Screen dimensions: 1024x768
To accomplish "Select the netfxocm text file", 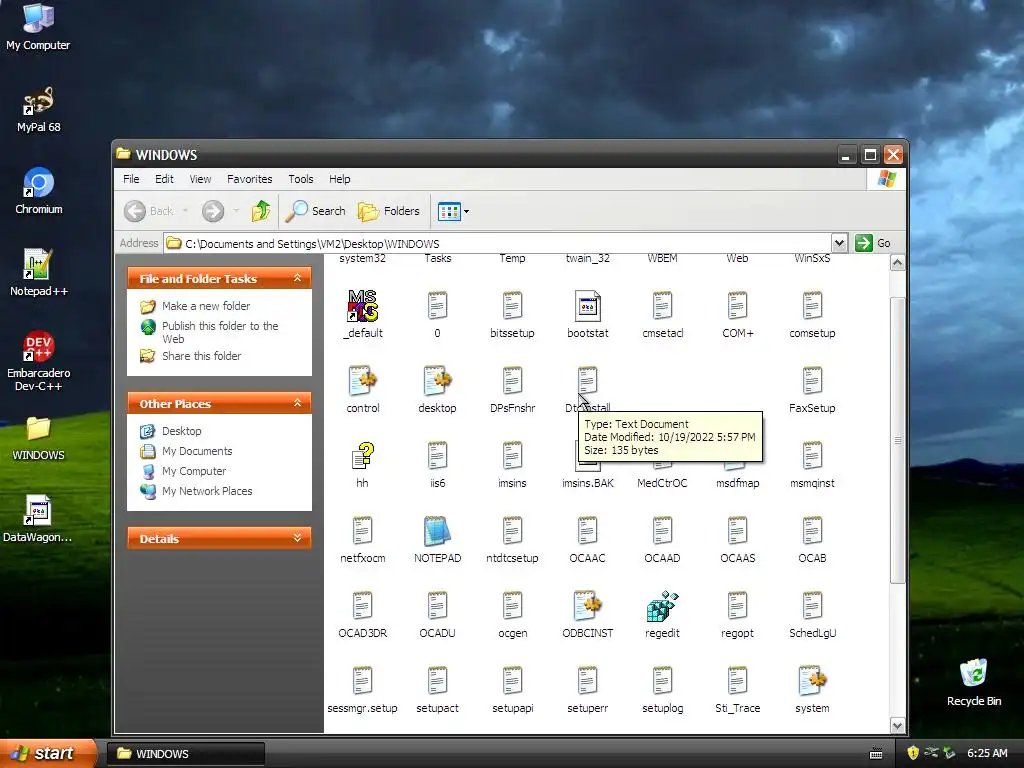I will click(362, 531).
